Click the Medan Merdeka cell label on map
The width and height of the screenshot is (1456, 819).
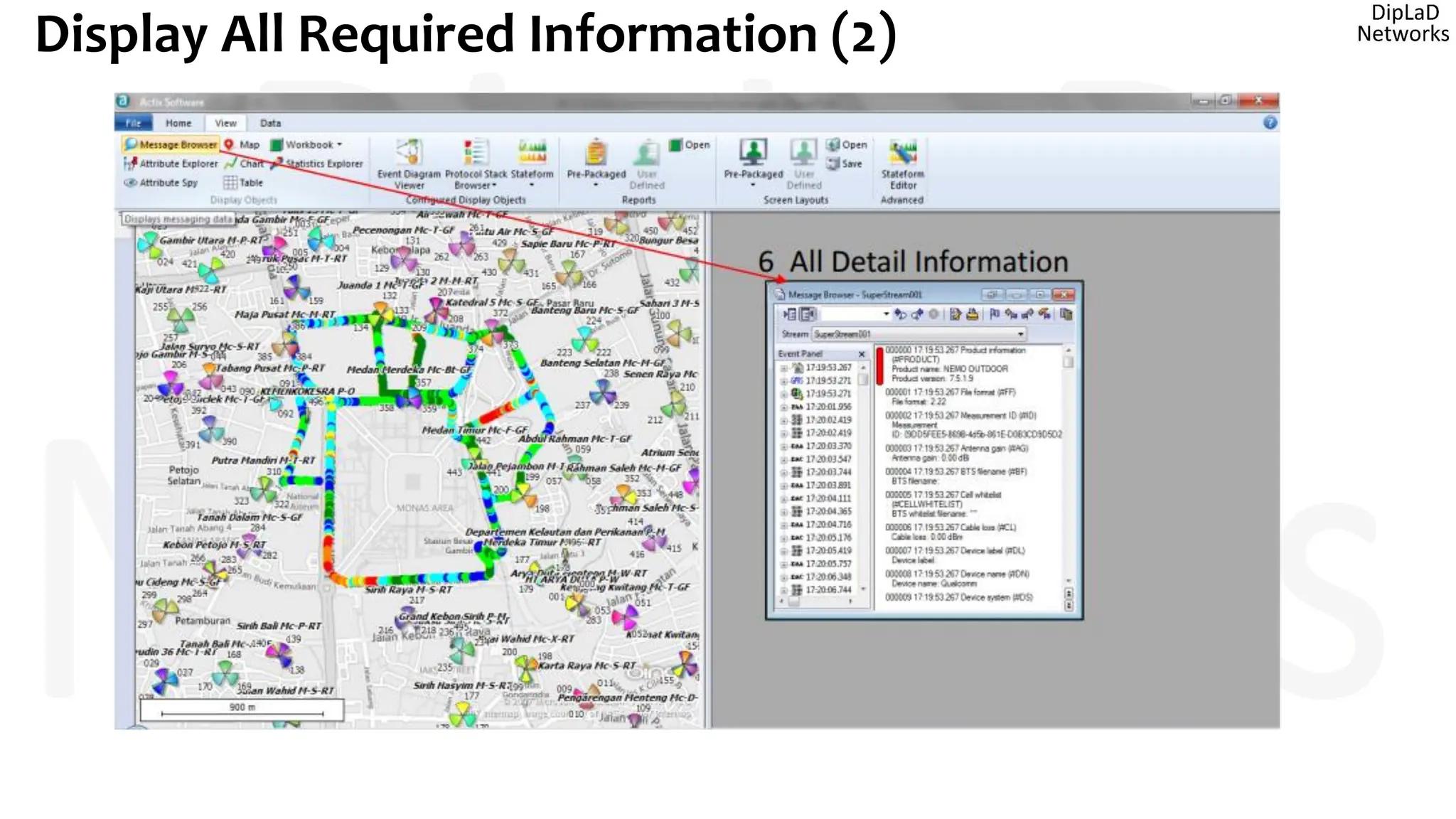click(409, 370)
